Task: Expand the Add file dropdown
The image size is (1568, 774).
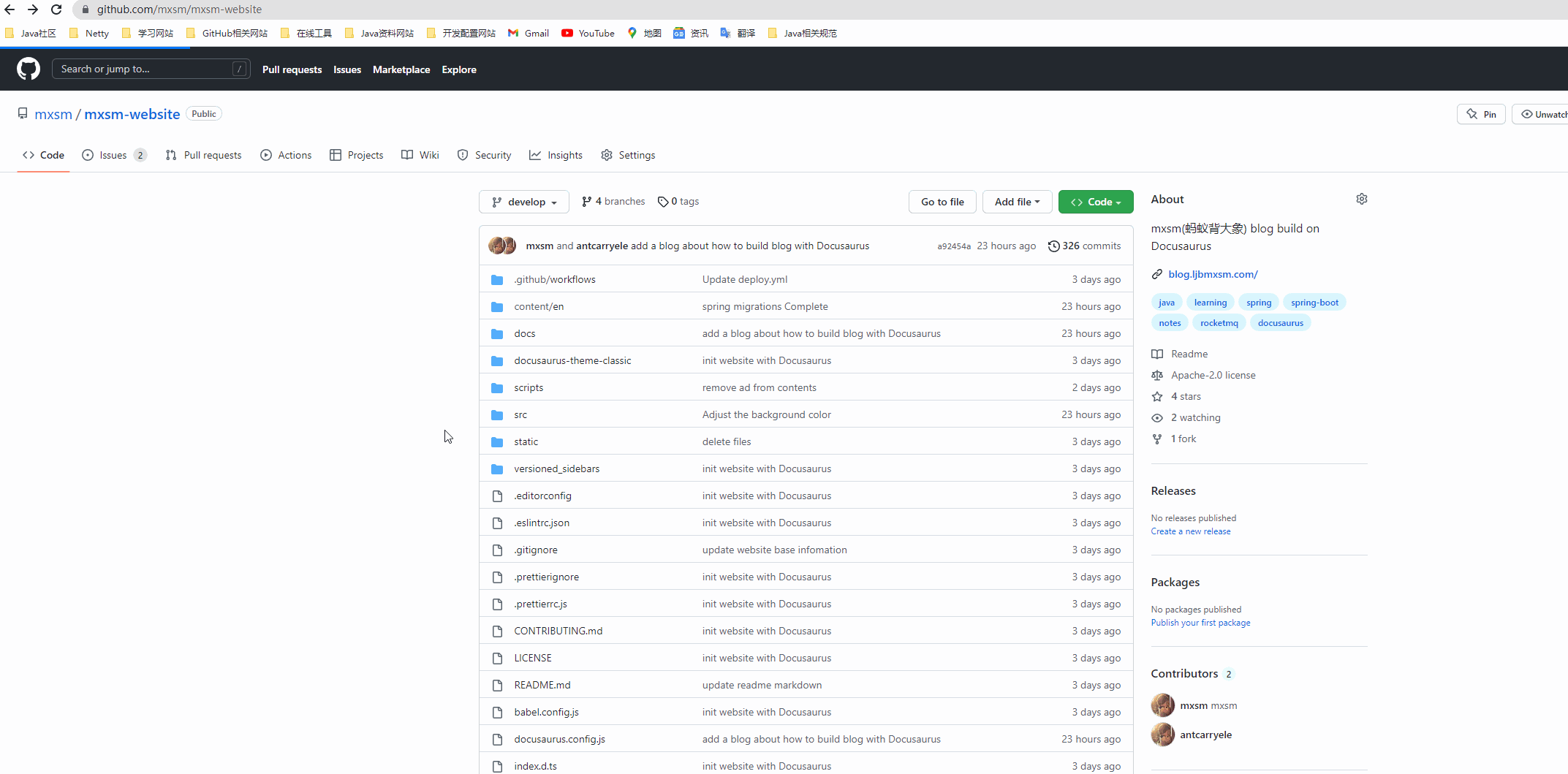Action: (x=1017, y=202)
